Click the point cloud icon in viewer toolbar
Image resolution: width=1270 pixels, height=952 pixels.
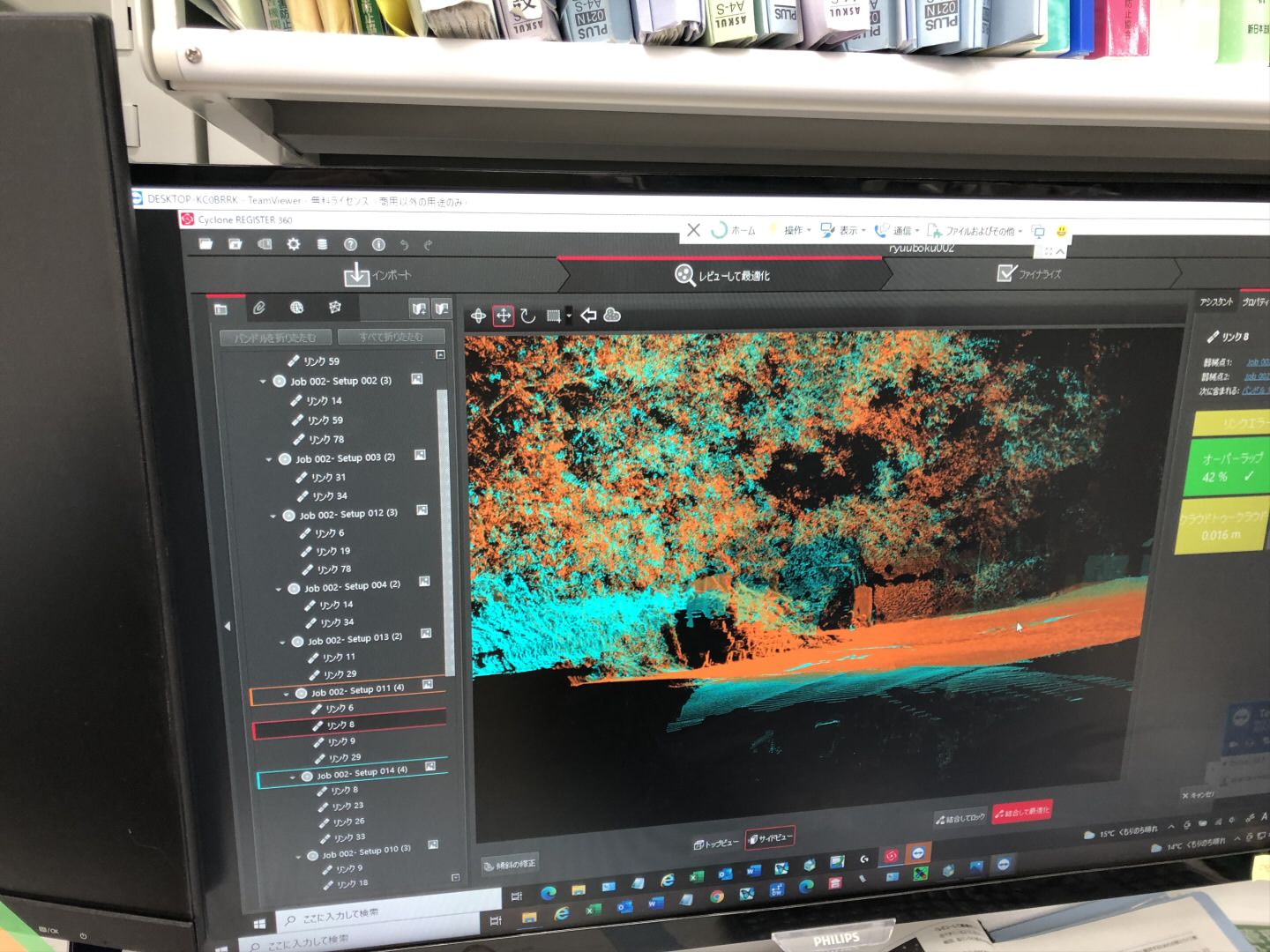pyautogui.click(x=612, y=315)
